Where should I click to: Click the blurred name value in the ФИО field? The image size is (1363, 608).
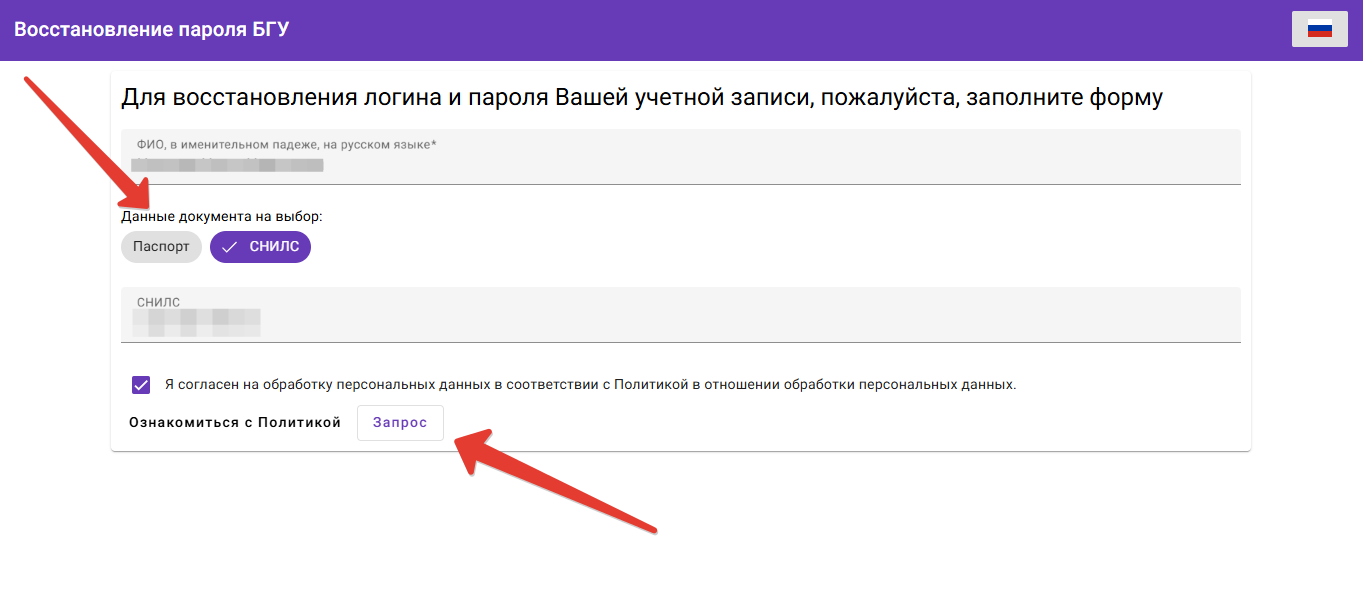pos(229,165)
